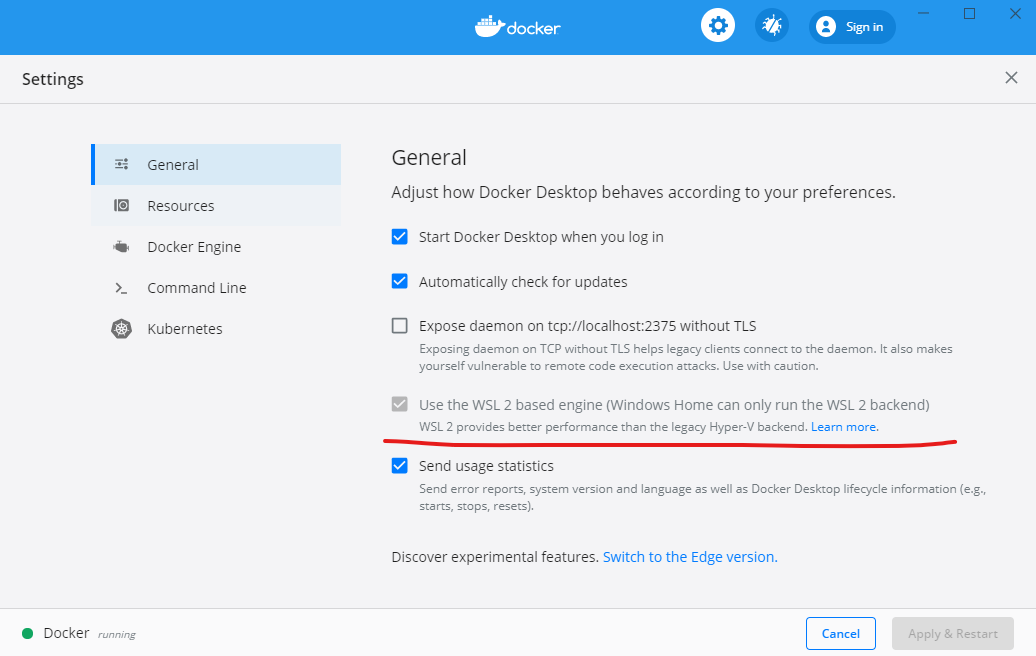This screenshot has width=1036, height=656.
Task: Click the 'Settings' title text
Action: (x=53, y=79)
